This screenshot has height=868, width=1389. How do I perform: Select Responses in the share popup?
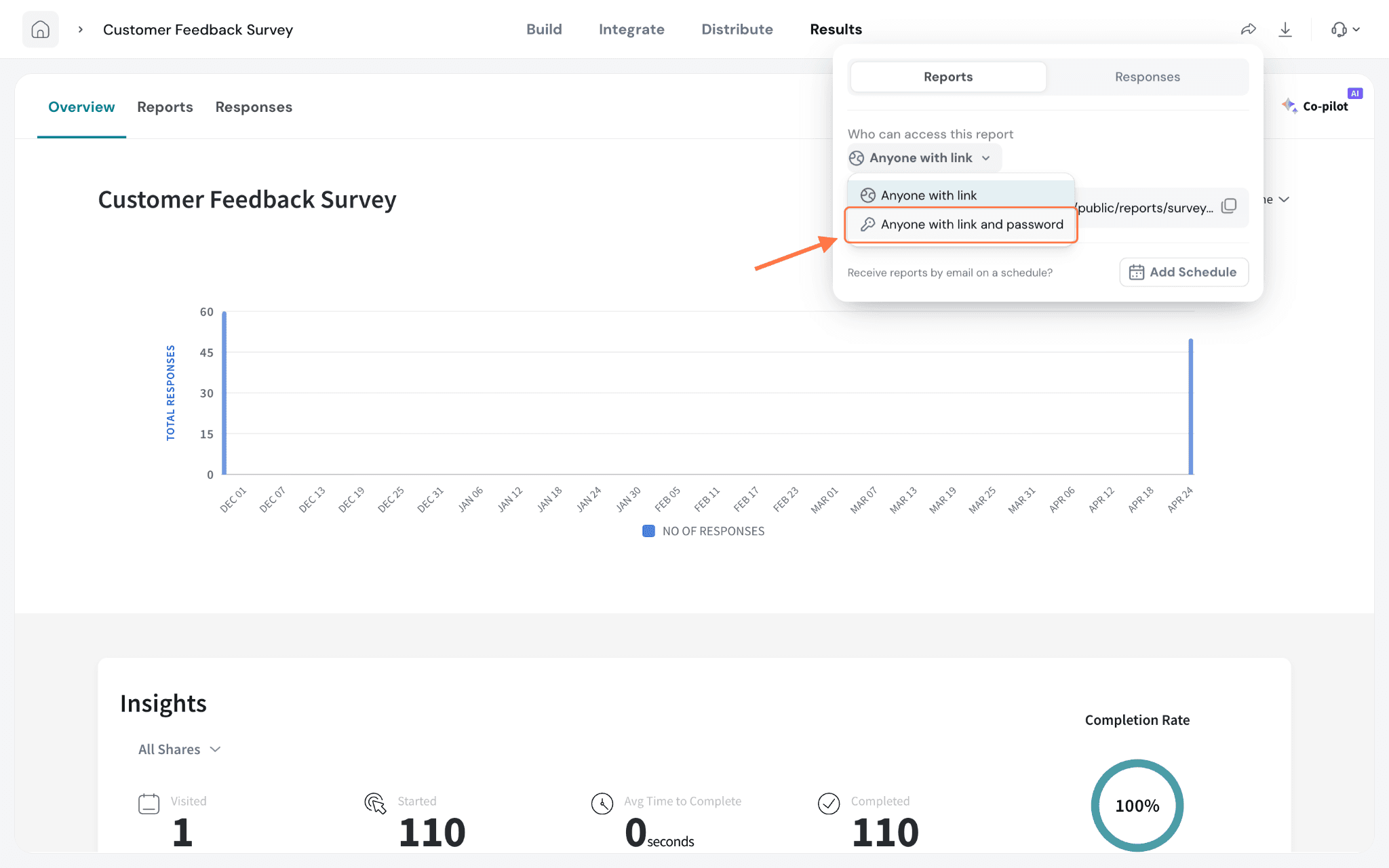click(x=1148, y=77)
